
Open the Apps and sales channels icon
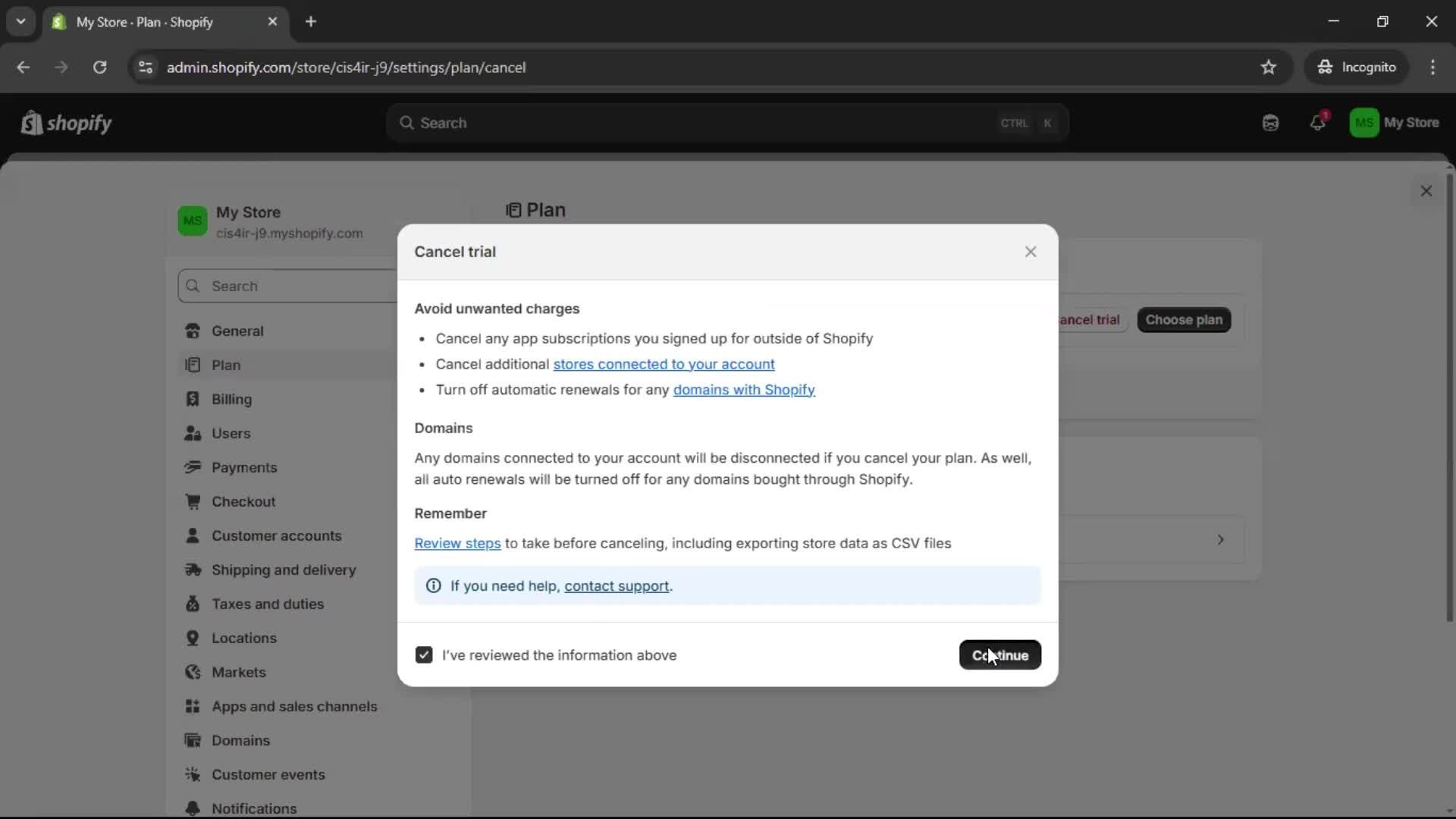coord(194,706)
